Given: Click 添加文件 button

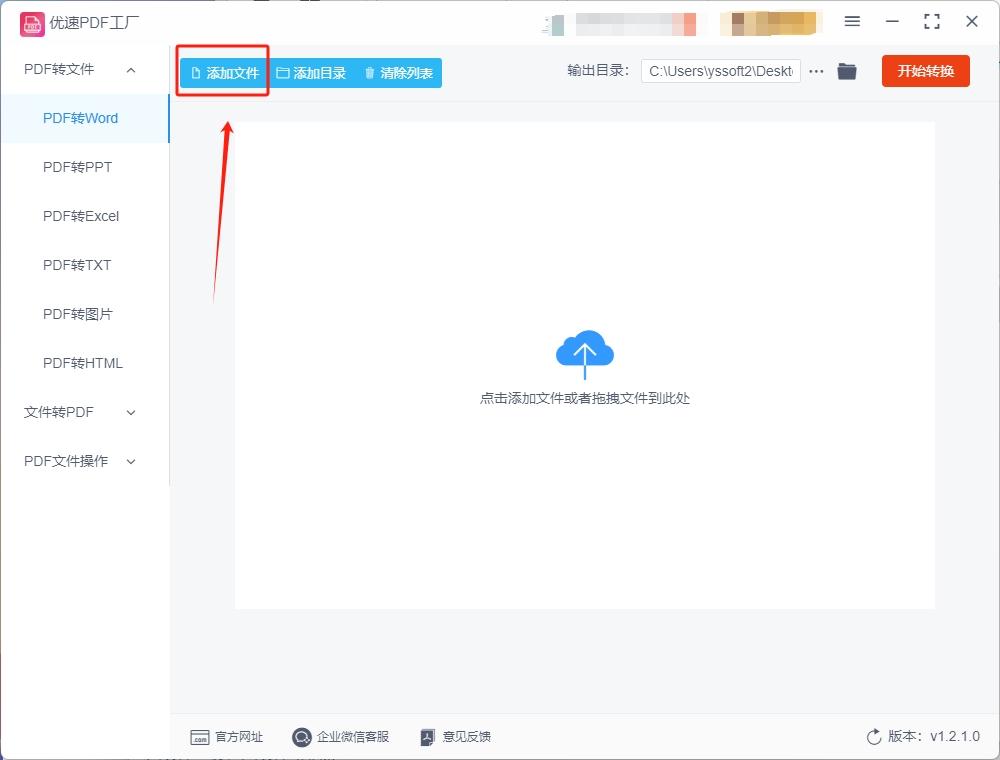Looking at the screenshot, I should pos(224,73).
